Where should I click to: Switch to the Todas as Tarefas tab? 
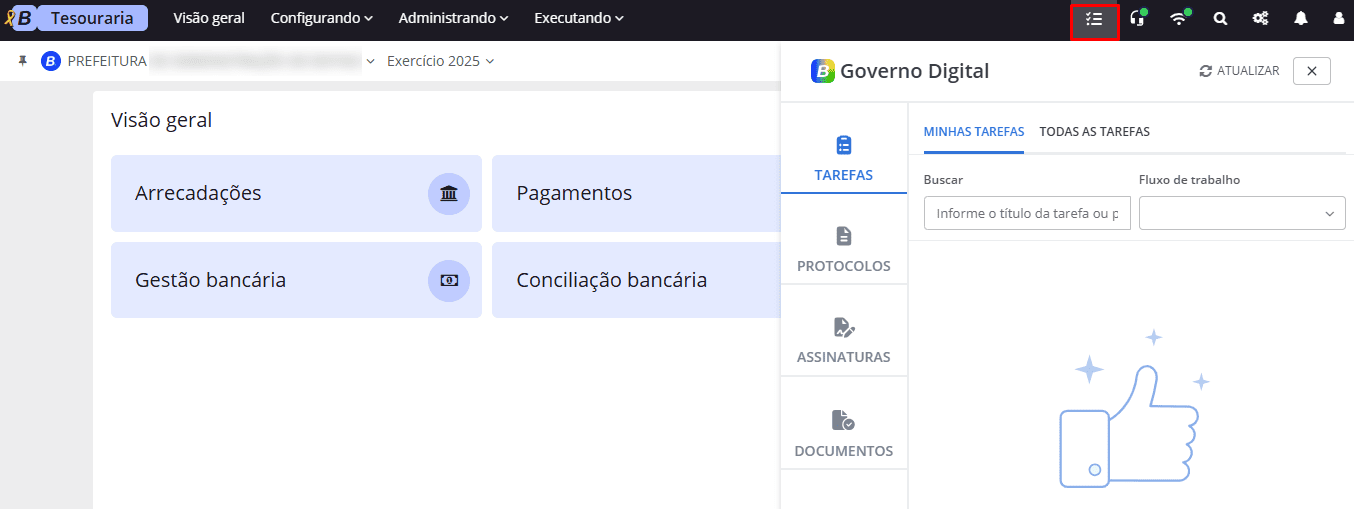[1095, 131]
